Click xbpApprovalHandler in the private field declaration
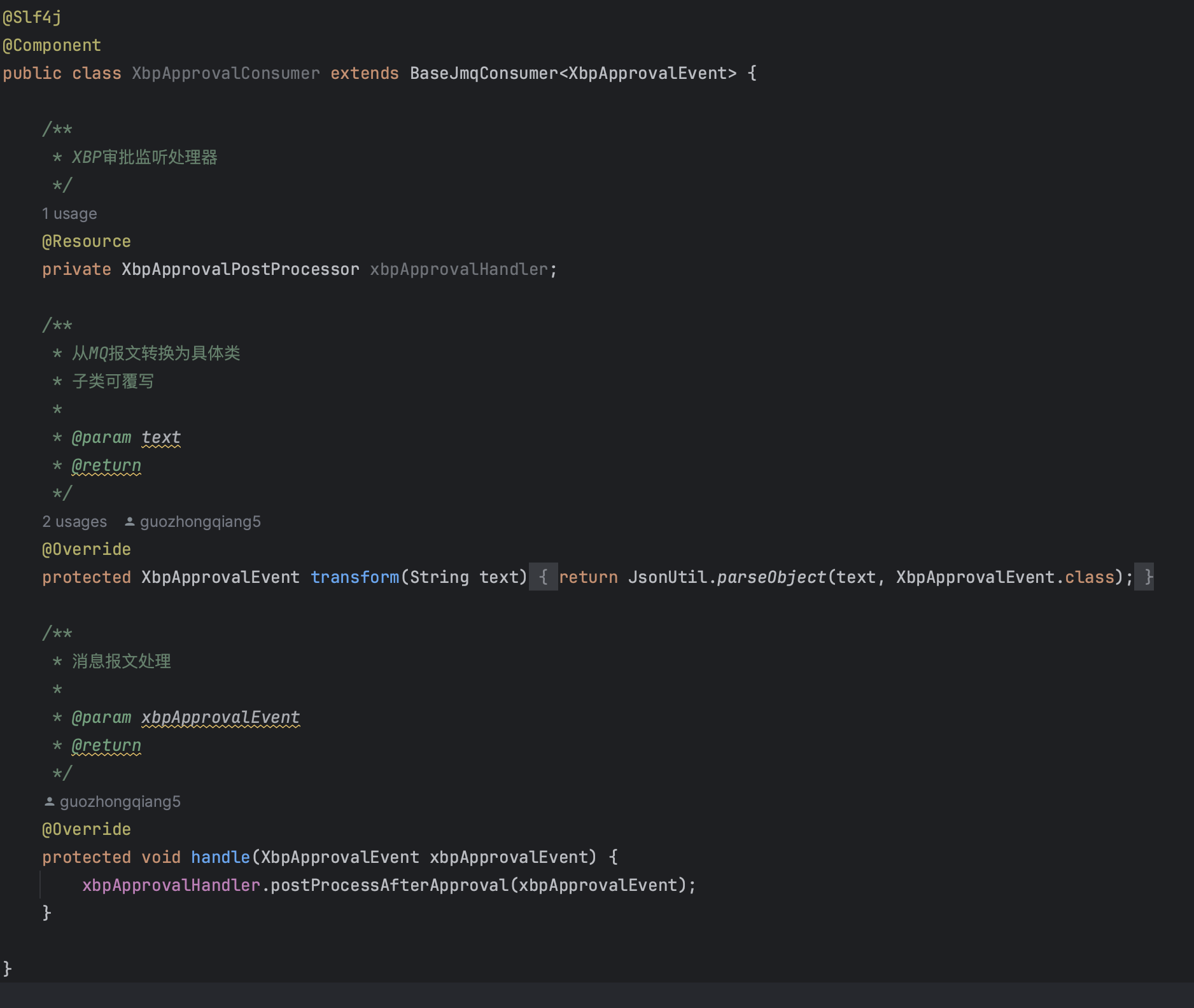The image size is (1194, 1008). pyautogui.click(x=458, y=270)
